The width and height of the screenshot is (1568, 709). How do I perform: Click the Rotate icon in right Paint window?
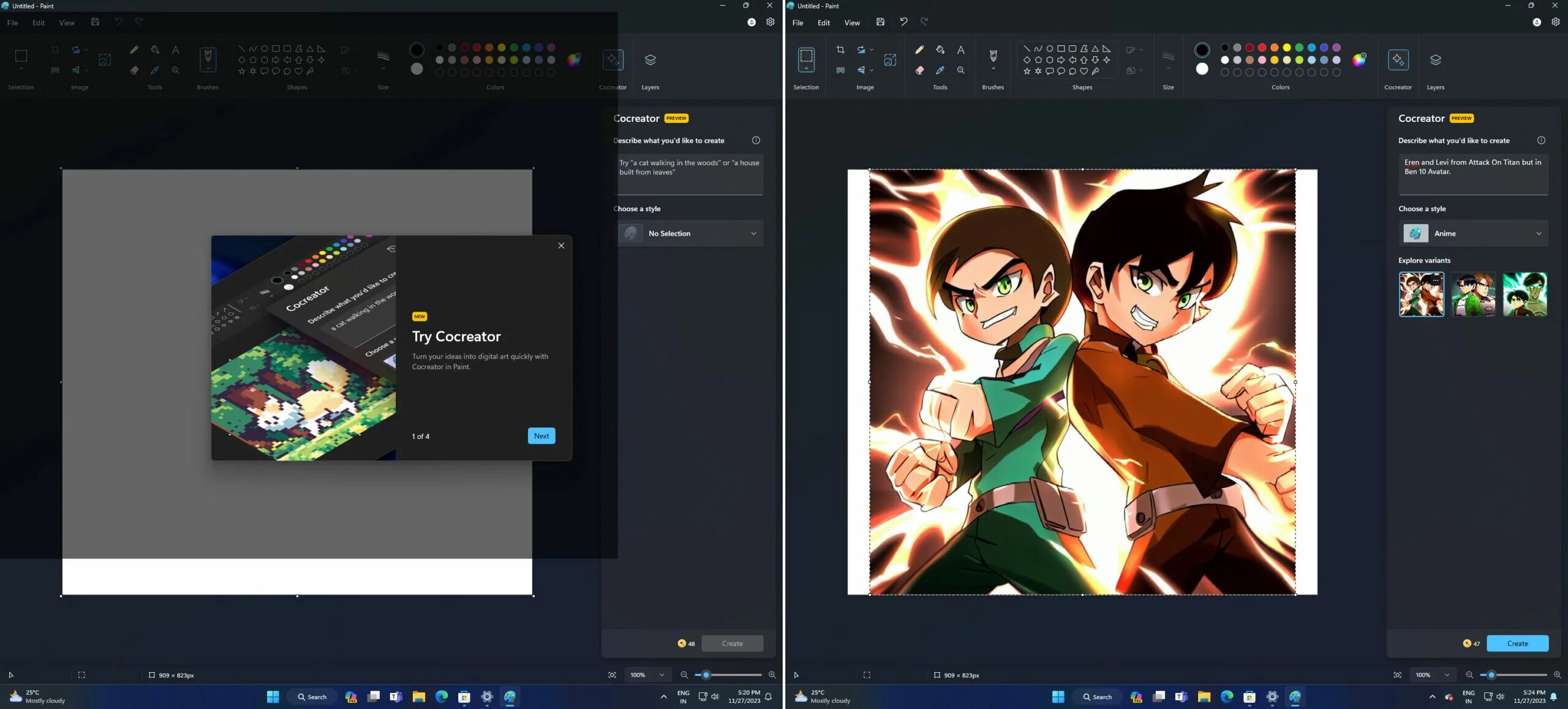[x=861, y=50]
